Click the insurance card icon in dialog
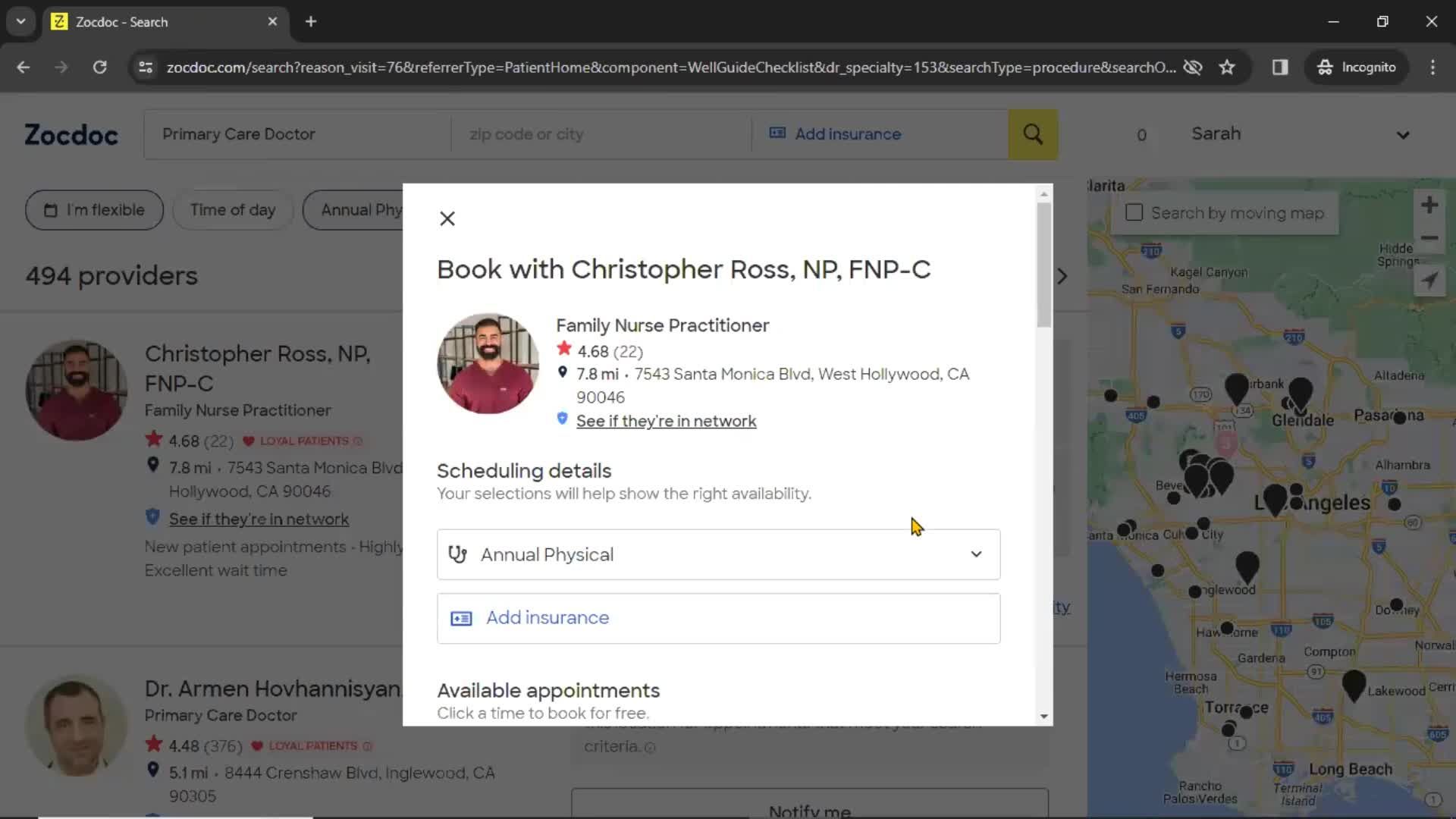Image resolution: width=1456 pixels, height=819 pixels. tap(461, 619)
